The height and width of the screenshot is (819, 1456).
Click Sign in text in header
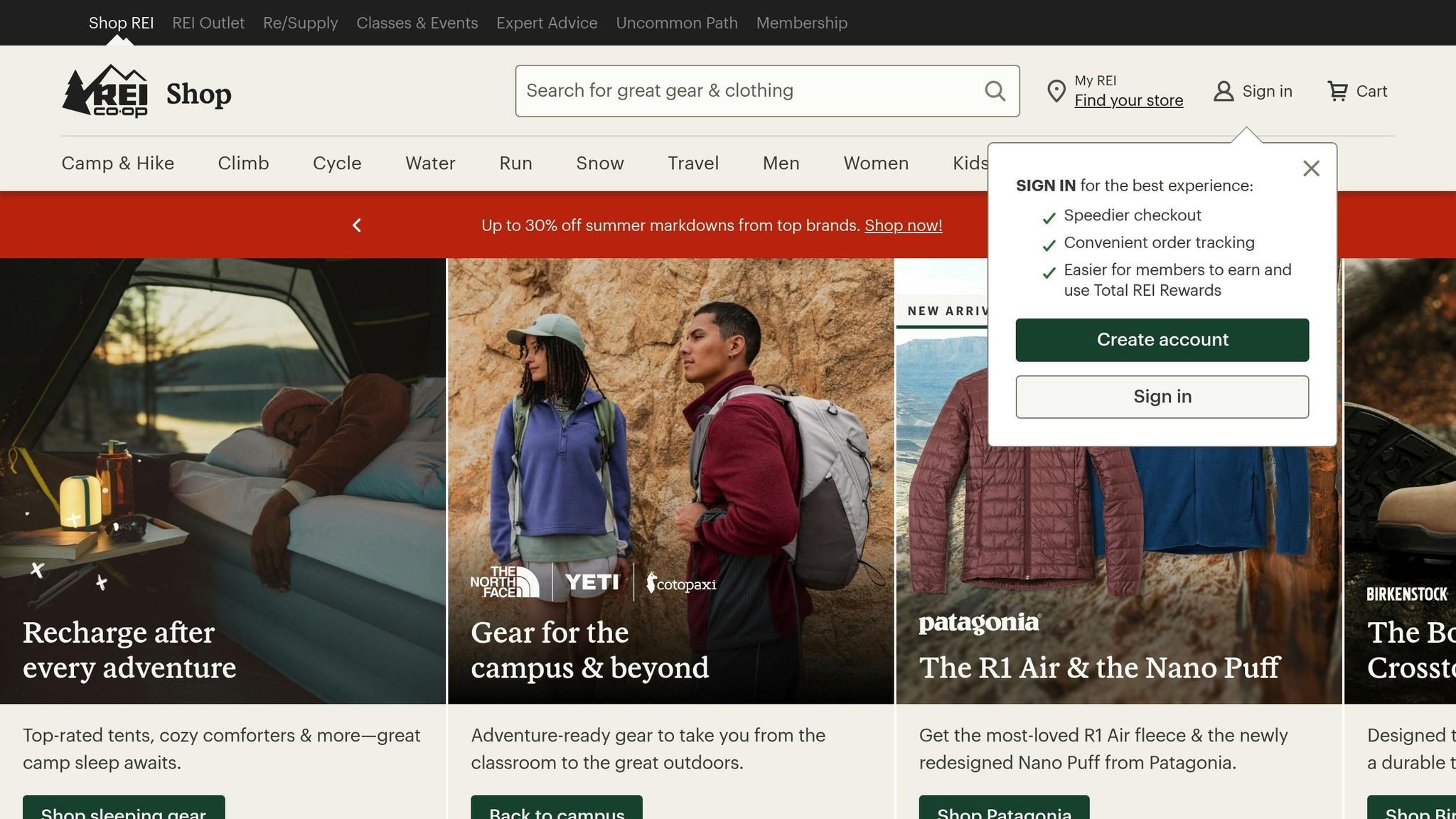pyautogui.click(x=1267, y=91)
